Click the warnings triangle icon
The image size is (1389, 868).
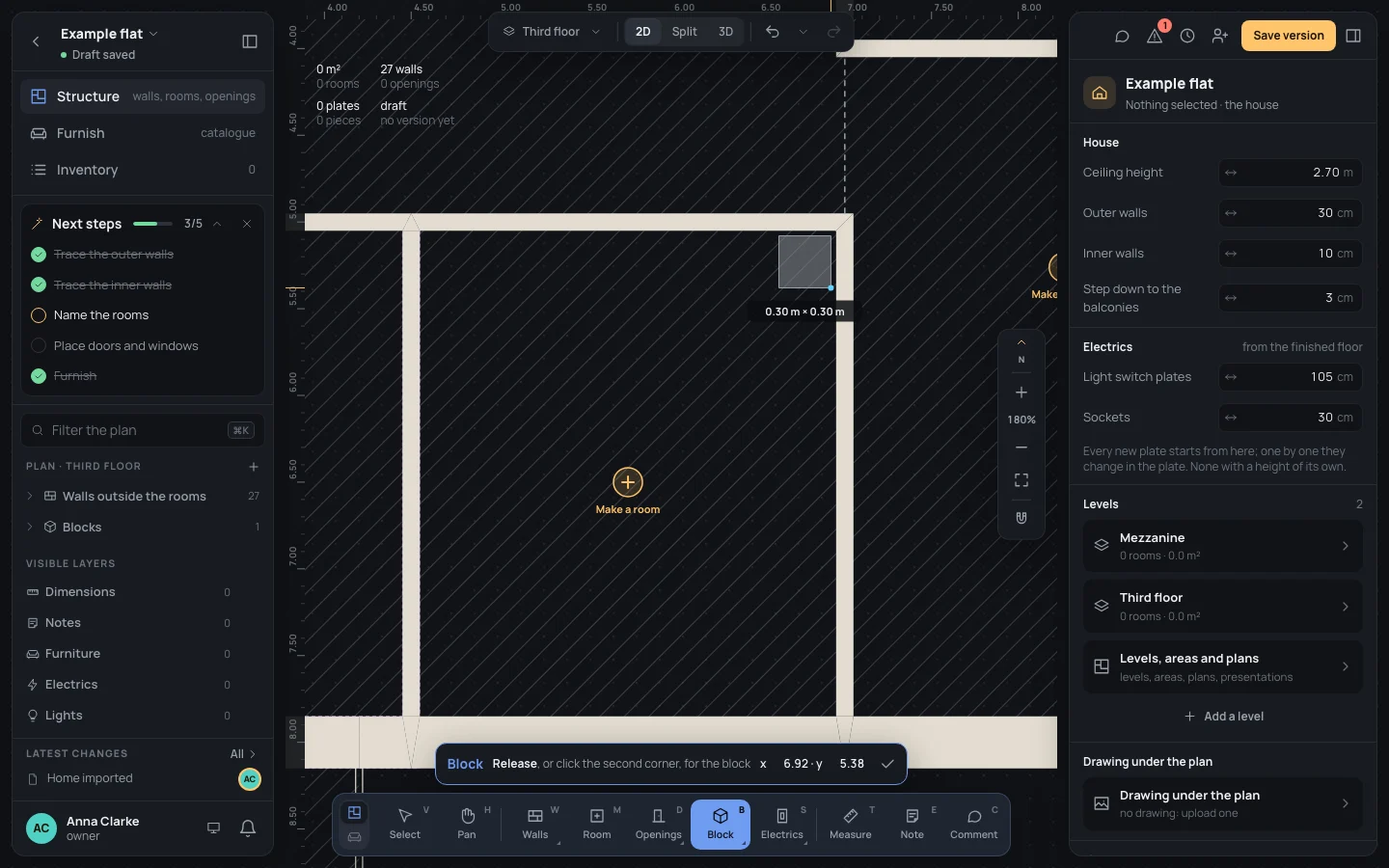(1155, 36)
